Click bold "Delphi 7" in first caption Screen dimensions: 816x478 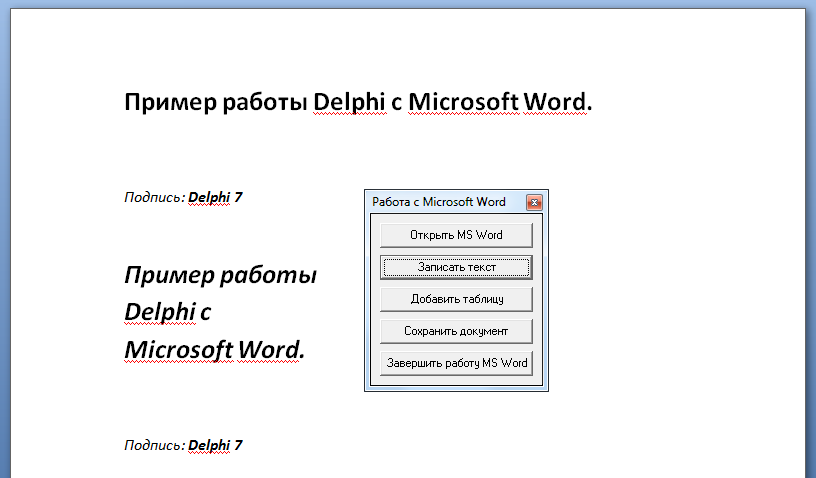[216, 197]
